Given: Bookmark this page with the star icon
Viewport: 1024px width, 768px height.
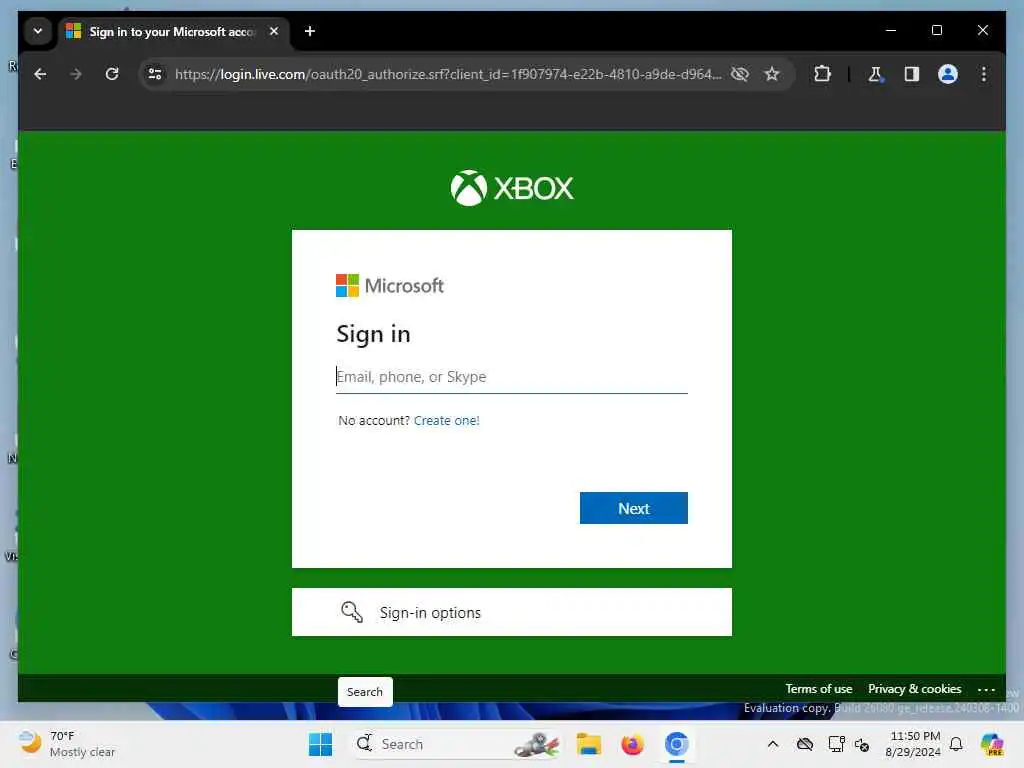Looking at the screenshot, I should [772, 74].
